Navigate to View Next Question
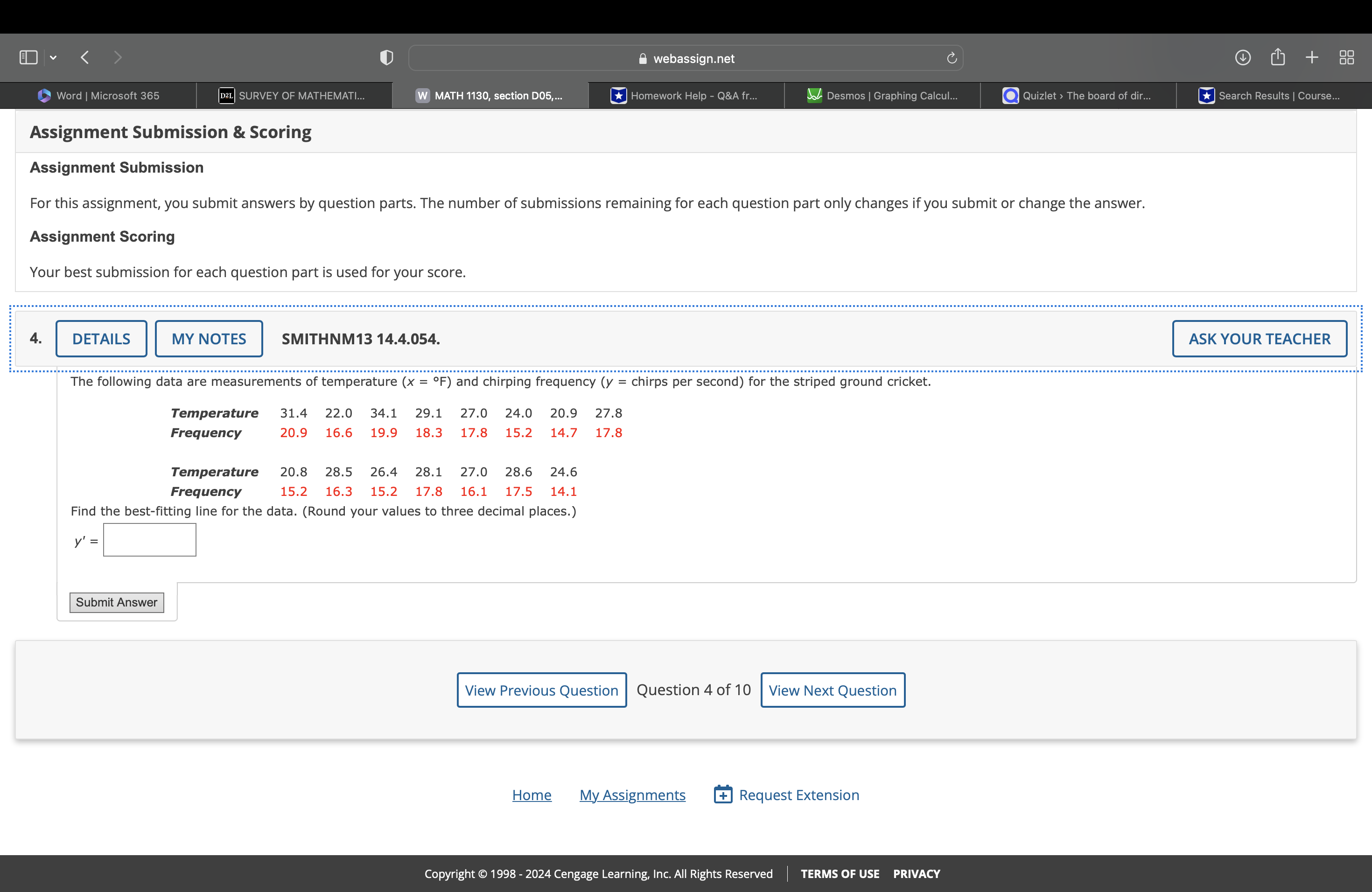1372x892 pixels. click(834, 689)
